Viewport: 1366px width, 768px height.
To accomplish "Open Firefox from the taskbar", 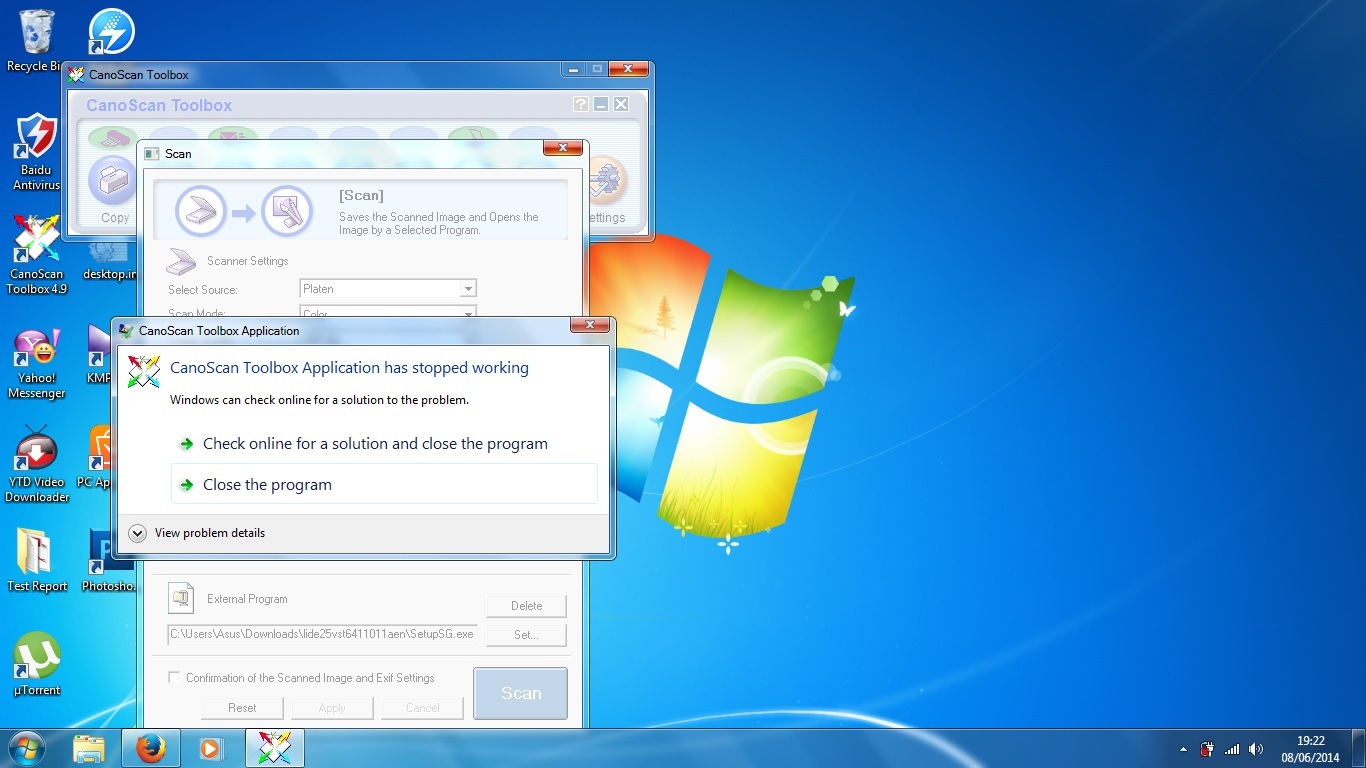I will (151, 748).
